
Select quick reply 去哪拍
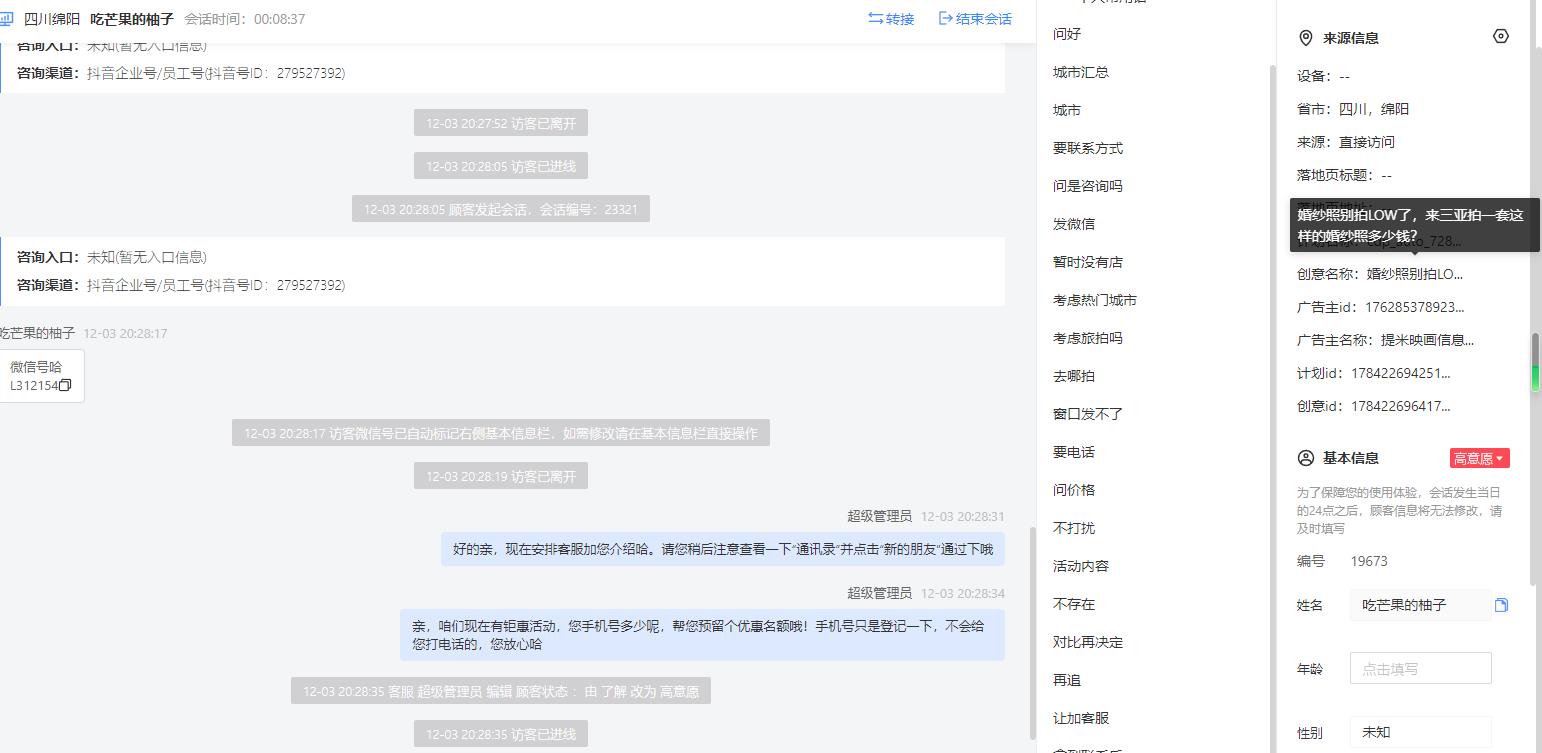click(1074, 376)
